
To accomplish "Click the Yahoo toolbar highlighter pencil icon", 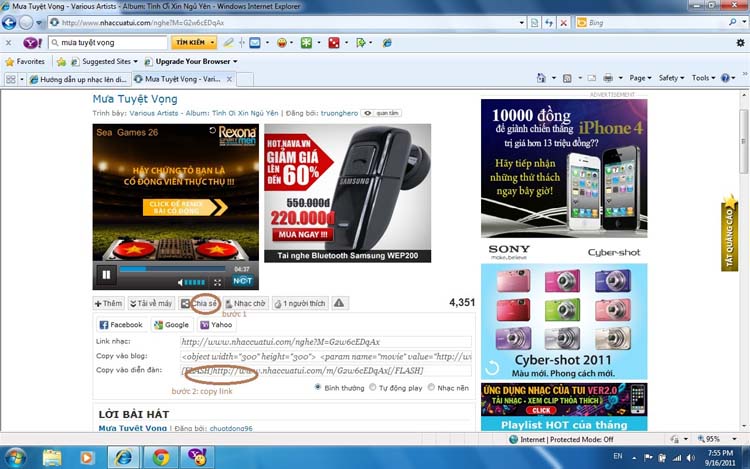I will point(229,43).
